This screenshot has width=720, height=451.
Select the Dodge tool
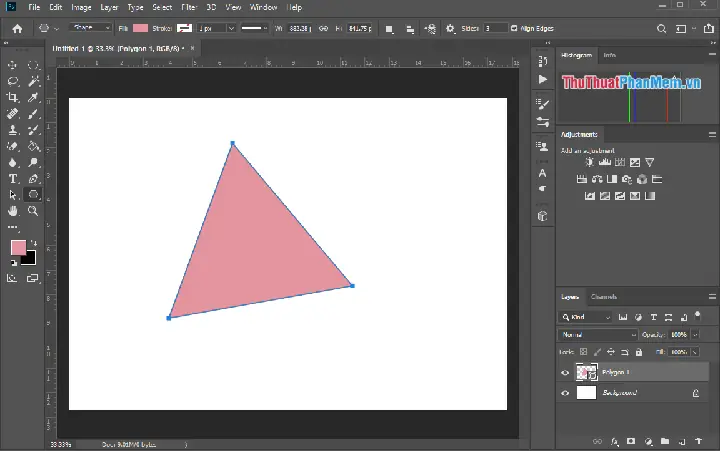coord(33,163)
